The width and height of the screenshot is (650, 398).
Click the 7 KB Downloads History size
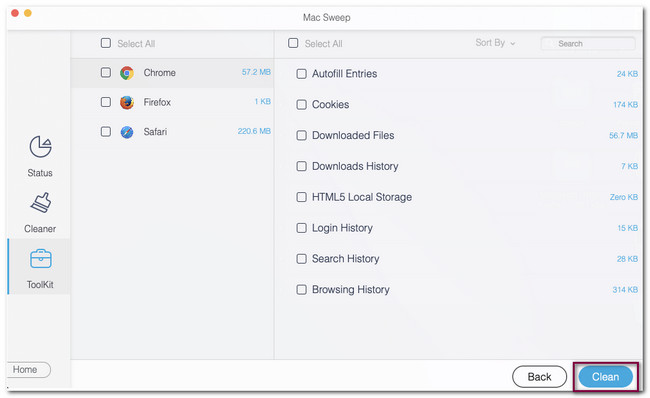click(629, 166)
